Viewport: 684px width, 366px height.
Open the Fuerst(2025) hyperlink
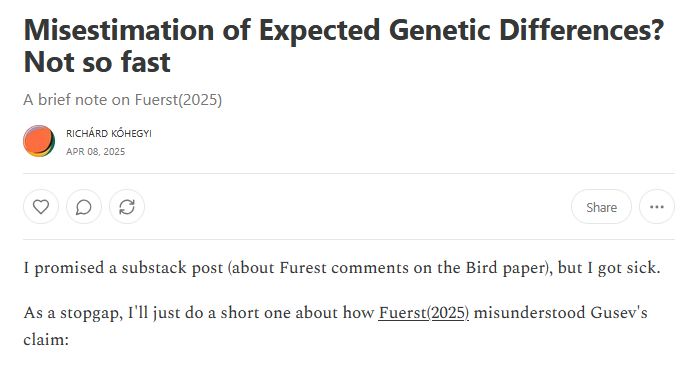(x=423, y=313)
